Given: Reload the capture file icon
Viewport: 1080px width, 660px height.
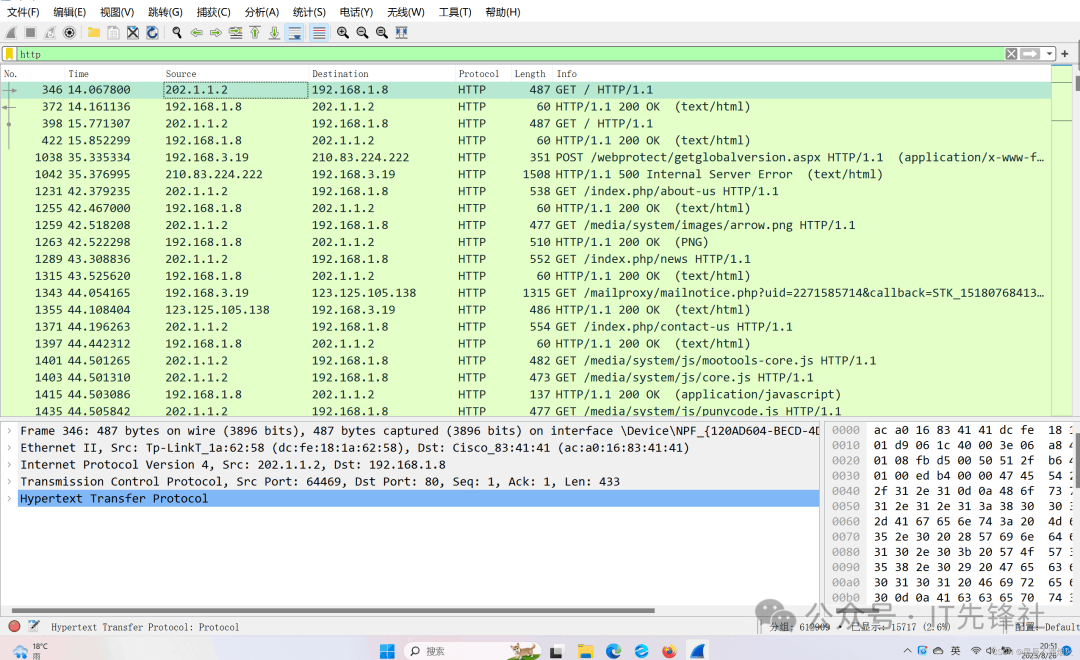Looking at the screenshot, I should (x=152, y=33).
